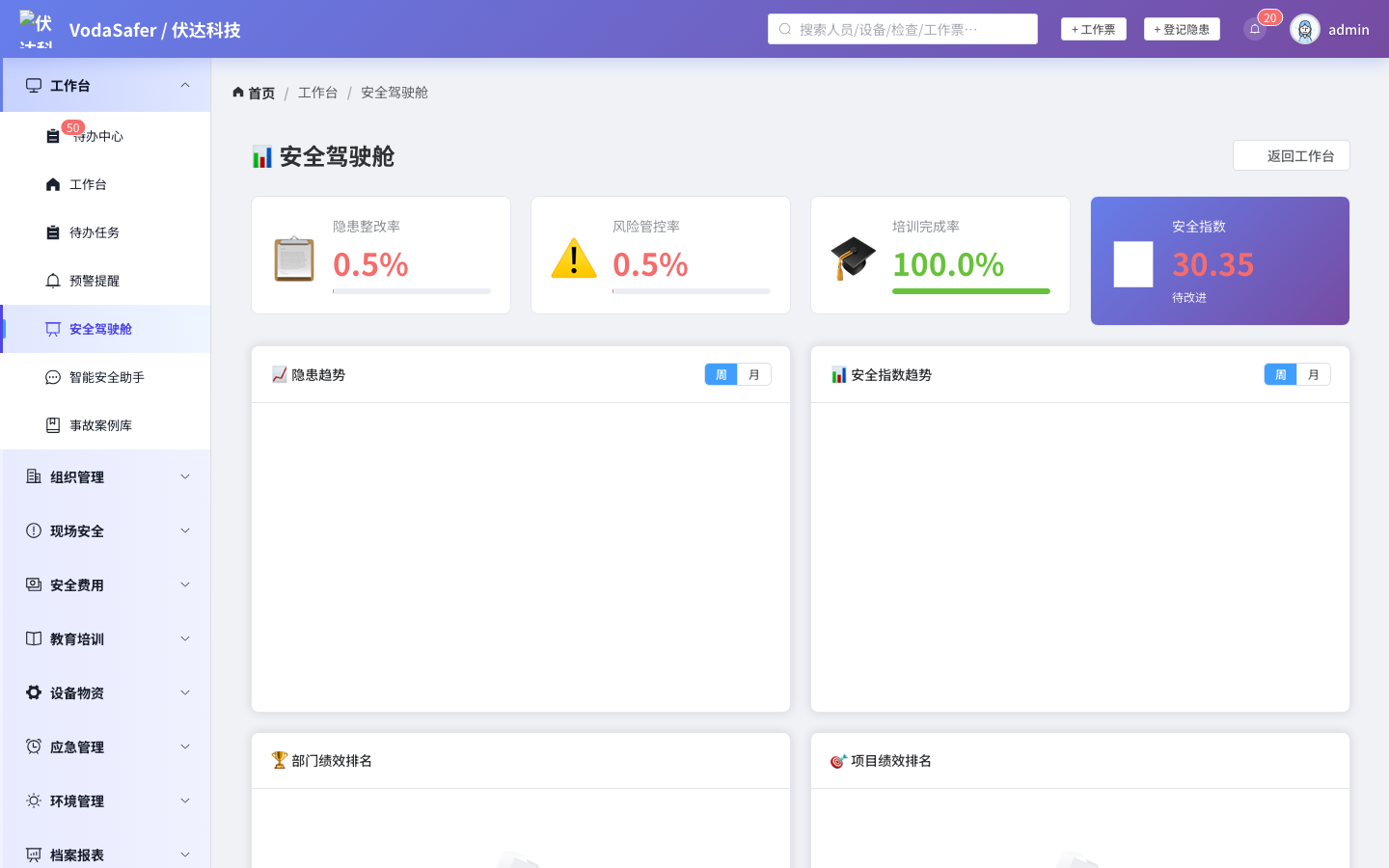
Task: Click the 30.35 安全指数 value
Action: pos(1213,264)
